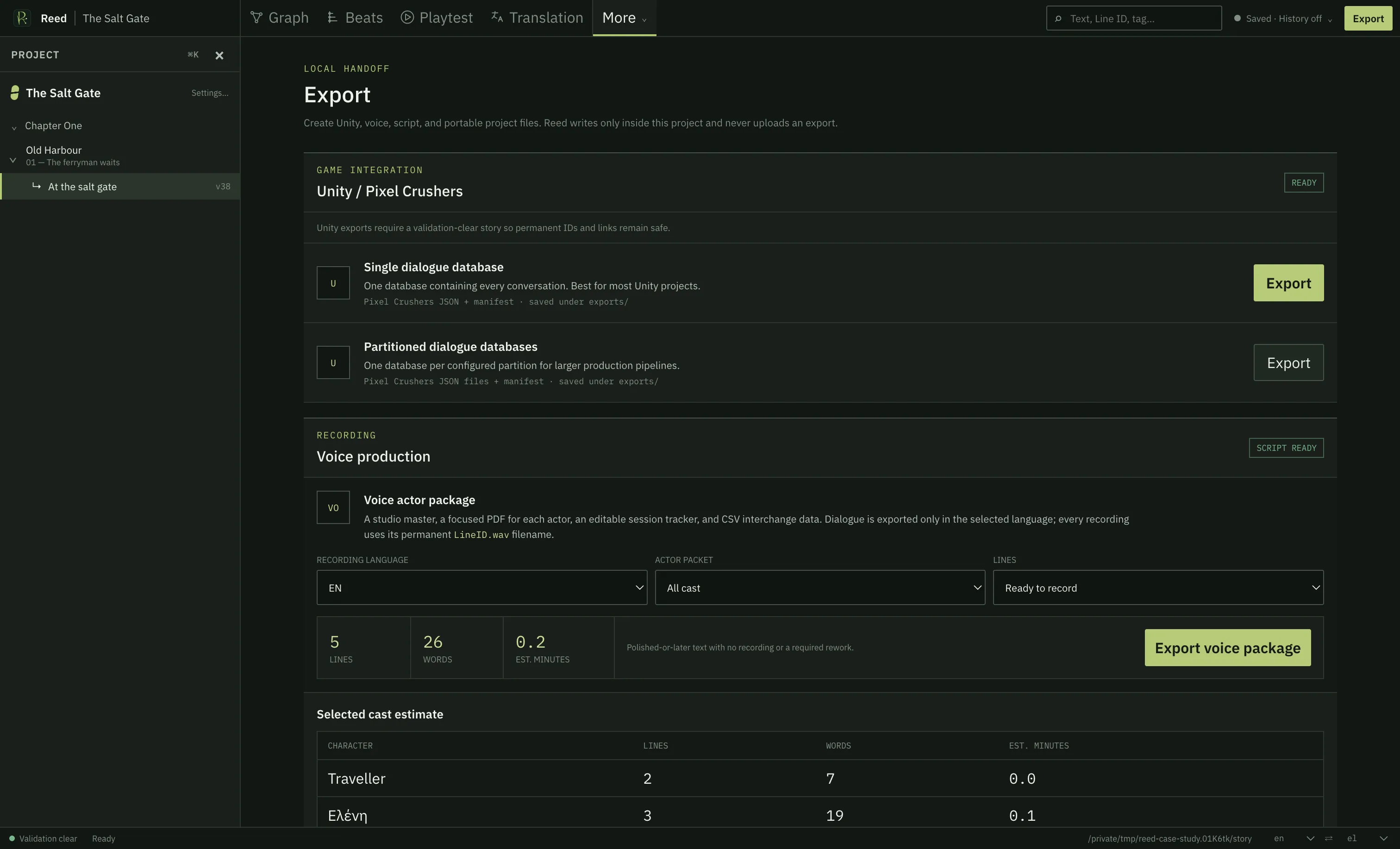
Task: Open the More menu
Action: (625, 18)
